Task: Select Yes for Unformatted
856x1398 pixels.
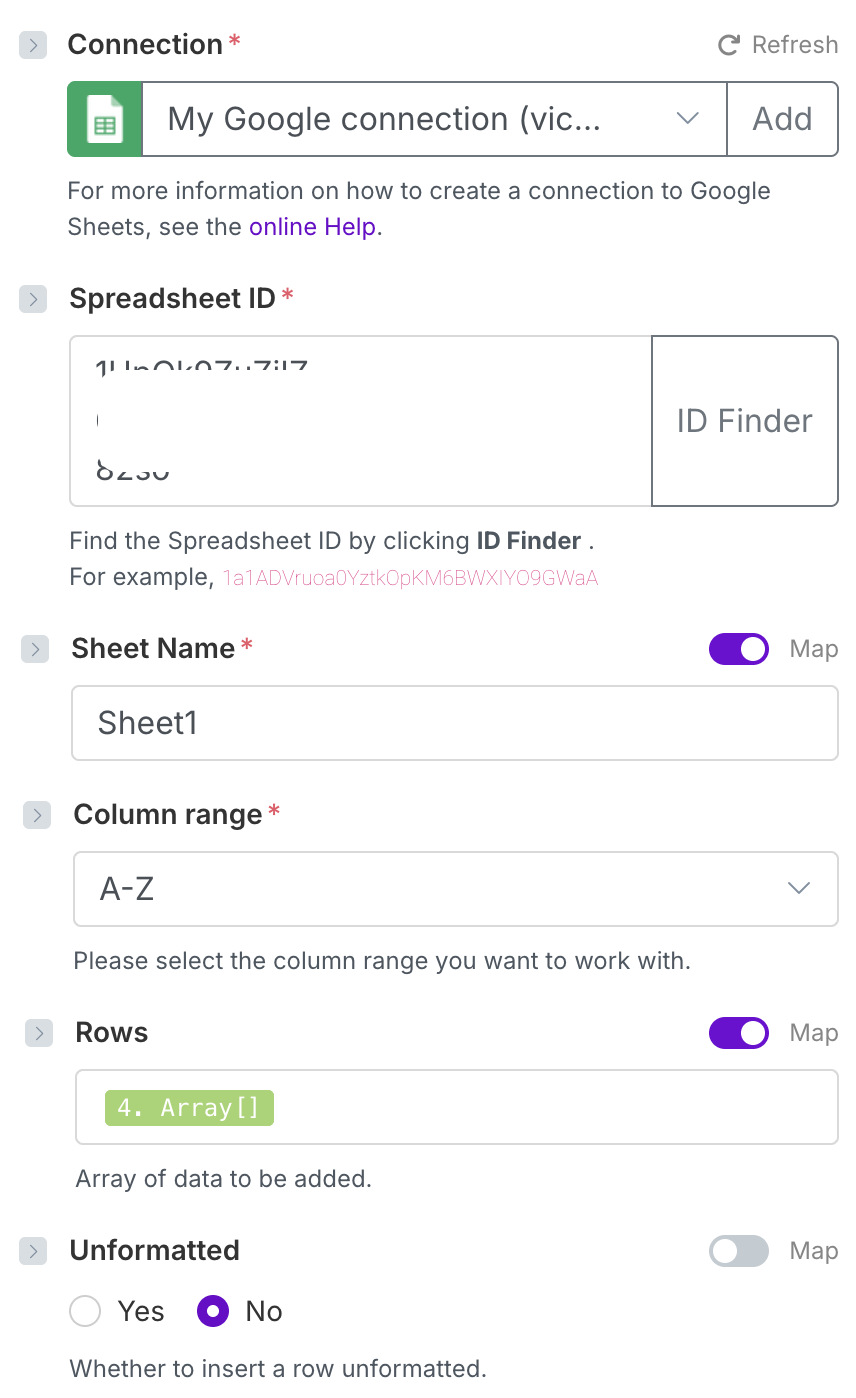Action: [86, 1311]
